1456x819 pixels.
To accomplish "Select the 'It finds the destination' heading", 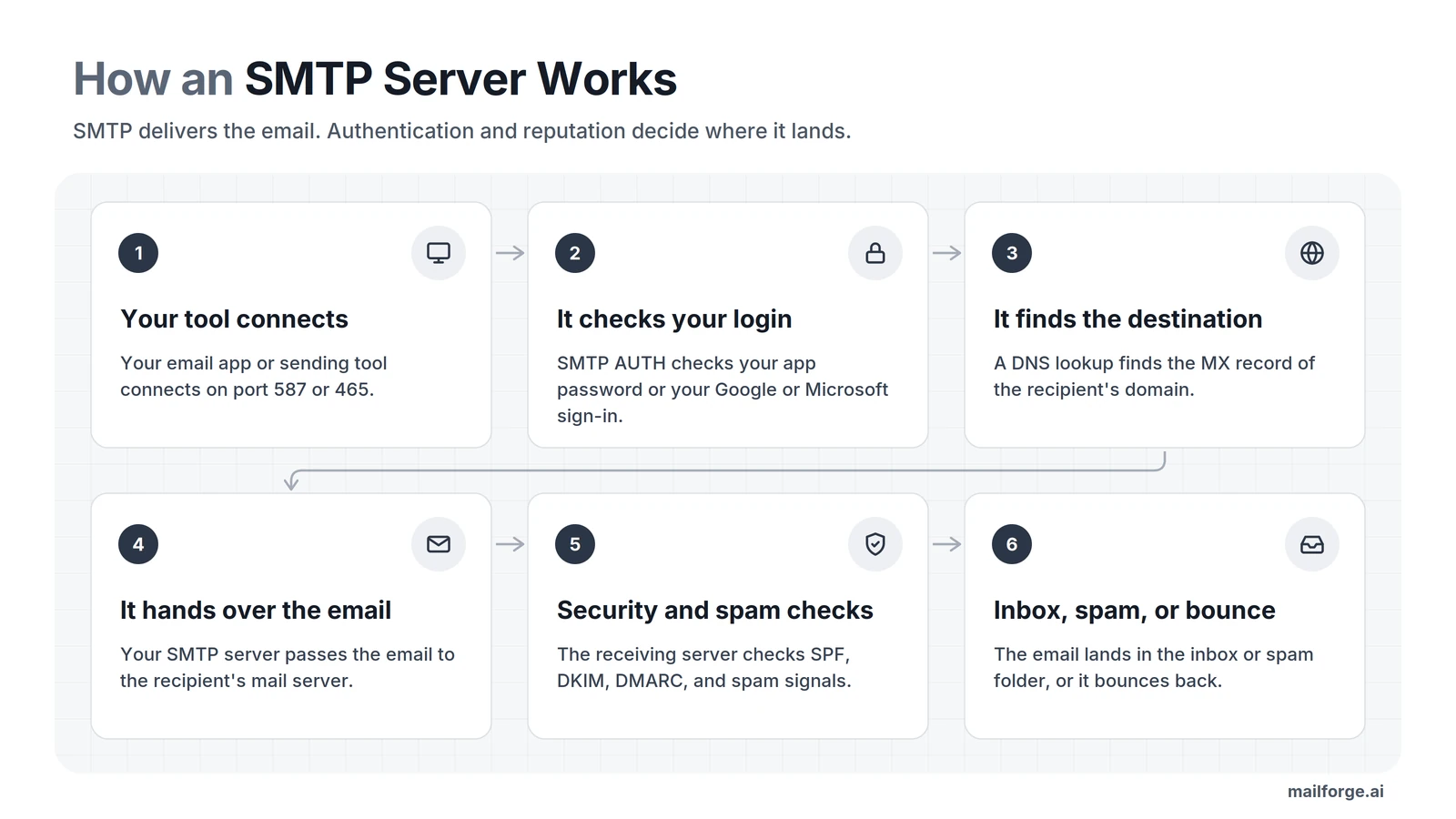I will click(x=1127, y=319).
